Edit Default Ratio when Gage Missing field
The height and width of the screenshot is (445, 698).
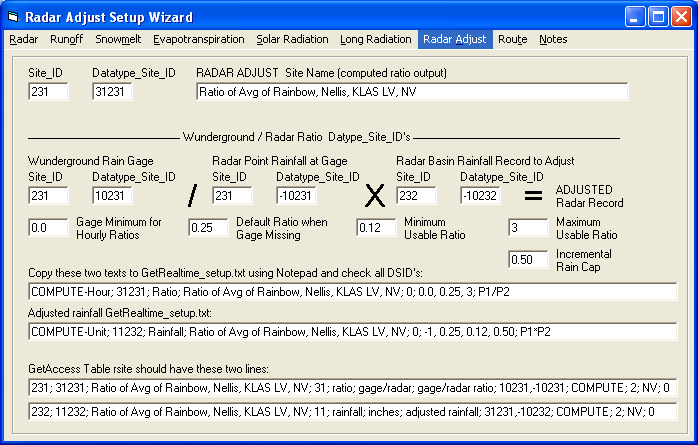[x=208, y=228]
